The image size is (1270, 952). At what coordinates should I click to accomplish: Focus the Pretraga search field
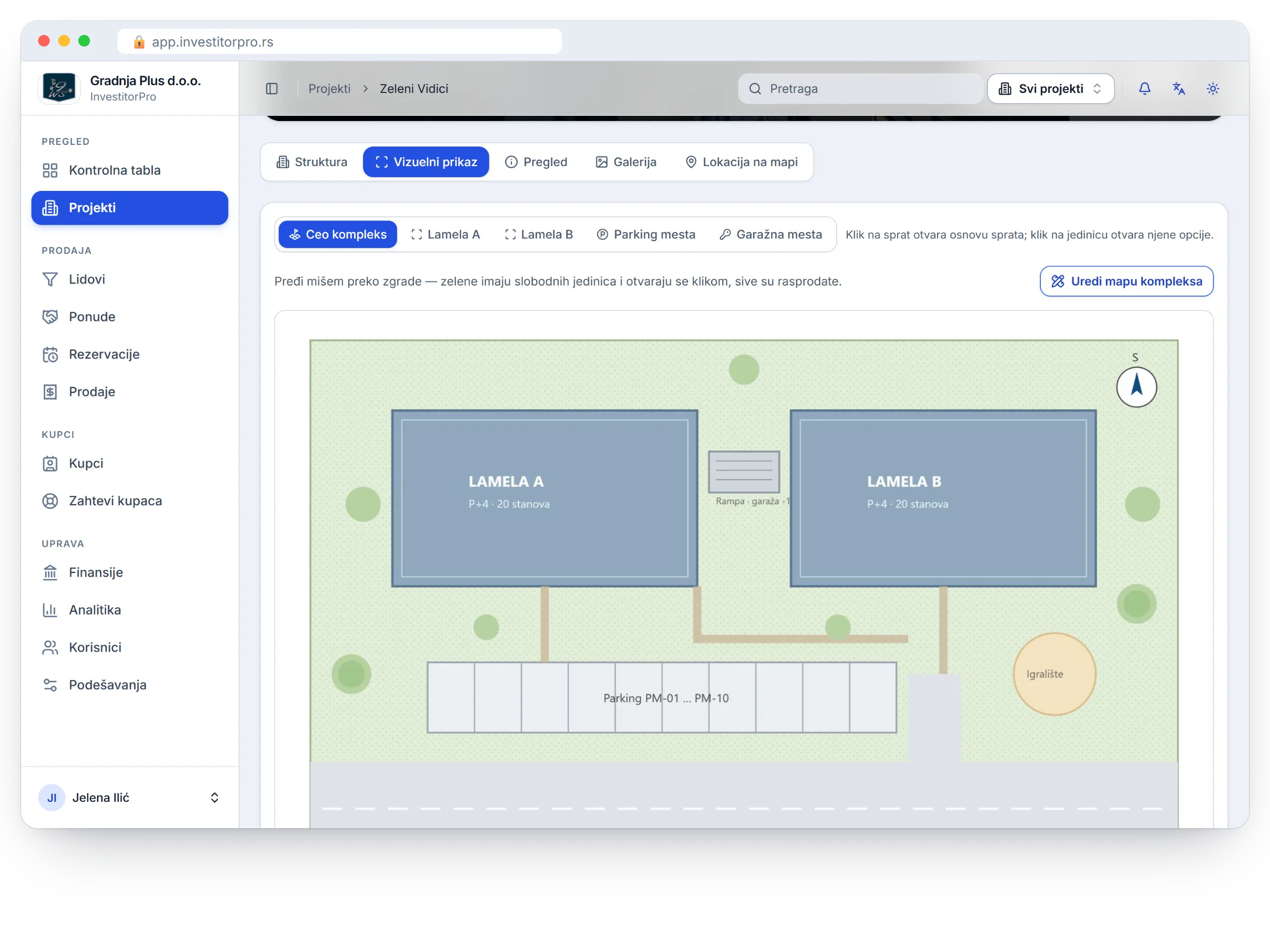[x=860, y=88]
